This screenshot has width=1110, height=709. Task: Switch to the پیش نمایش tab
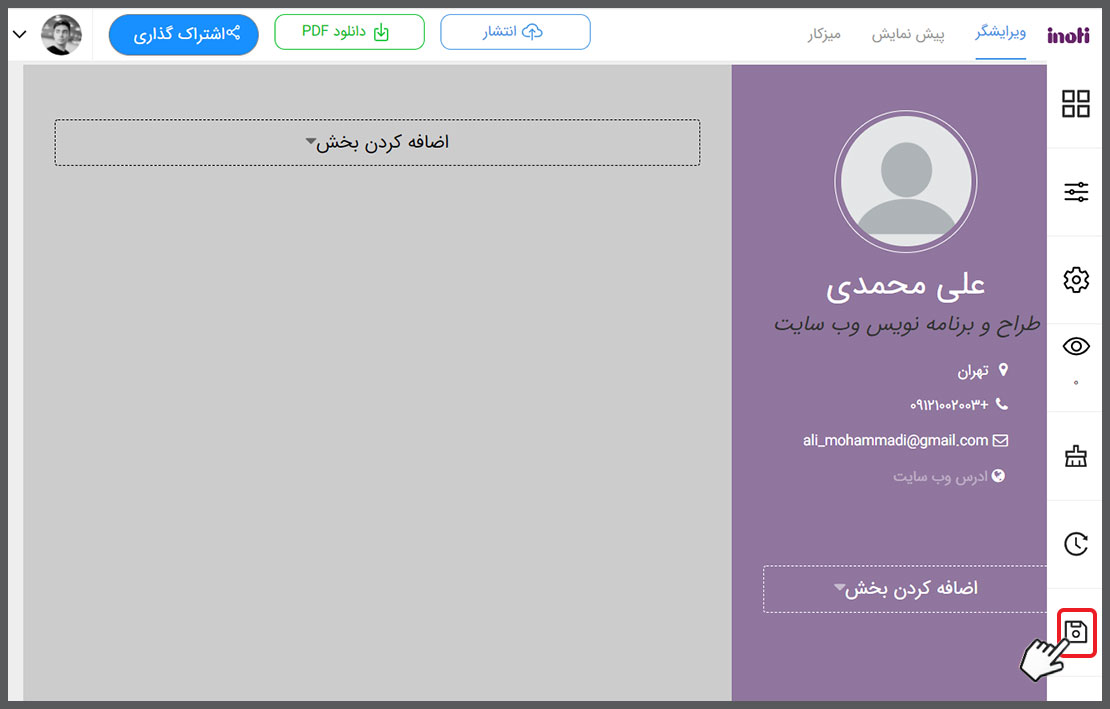coord(908,34)
